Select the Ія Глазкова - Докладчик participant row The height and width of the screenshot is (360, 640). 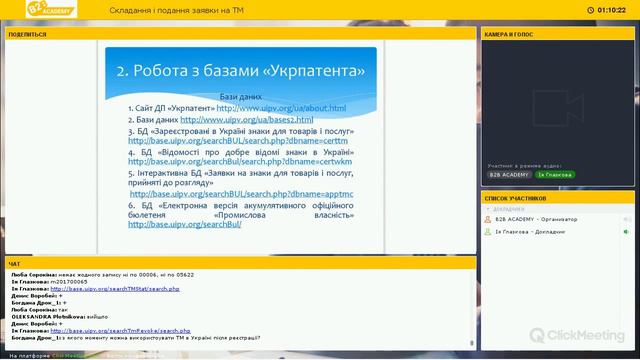(x=558, y=232)
